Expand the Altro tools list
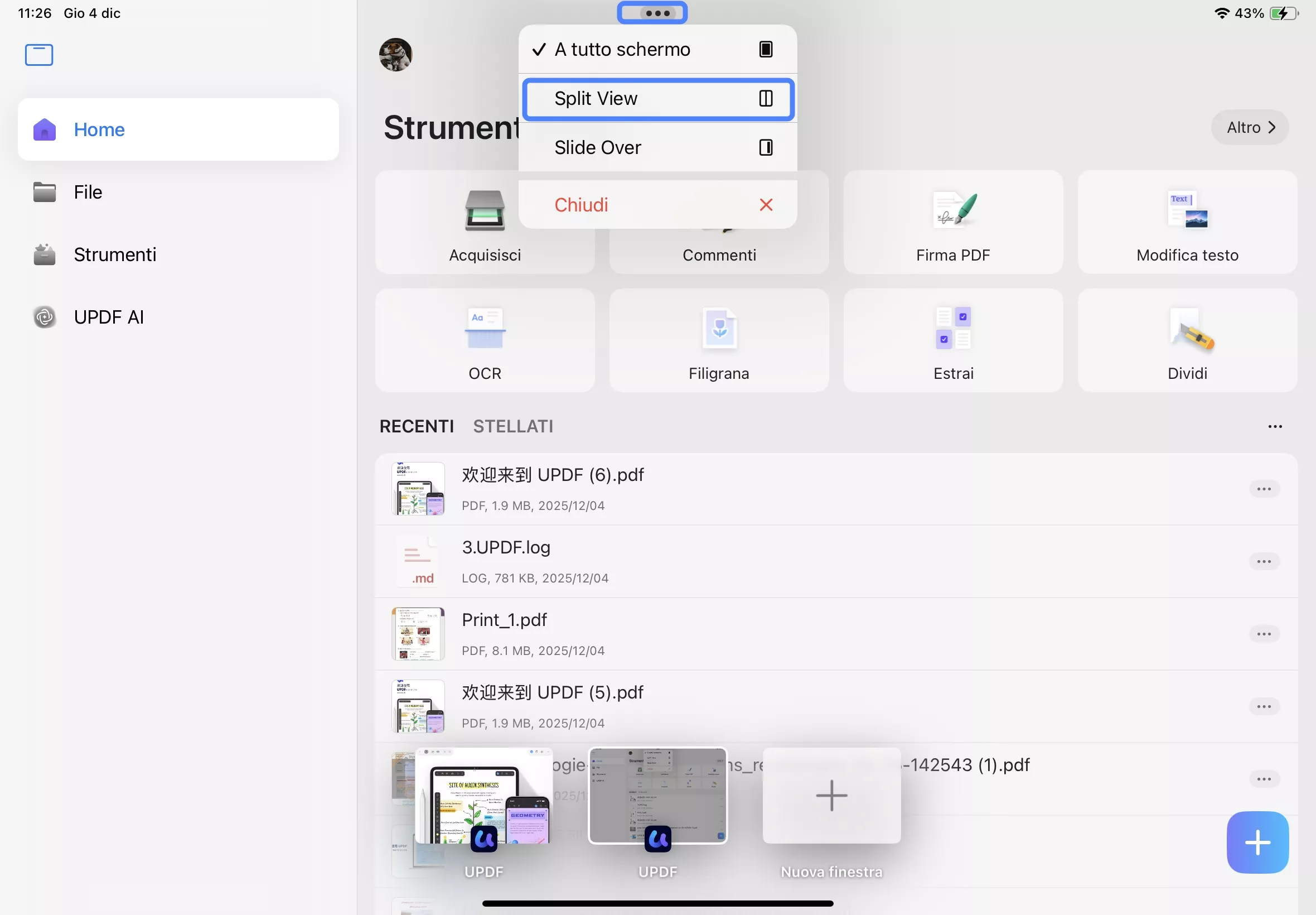 pos(1248,127)
